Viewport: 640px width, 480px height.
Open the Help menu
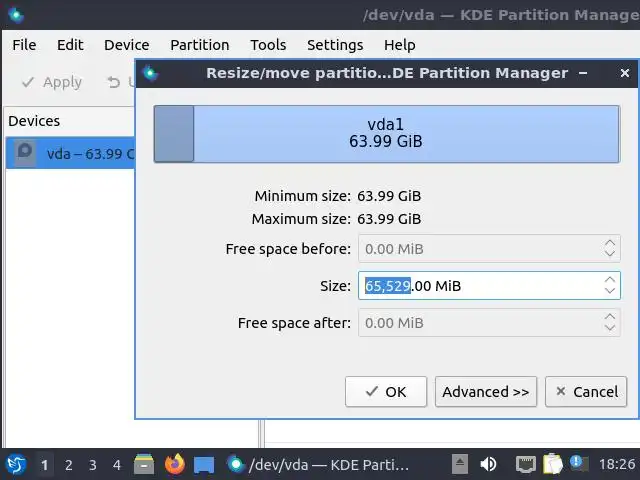400,45
